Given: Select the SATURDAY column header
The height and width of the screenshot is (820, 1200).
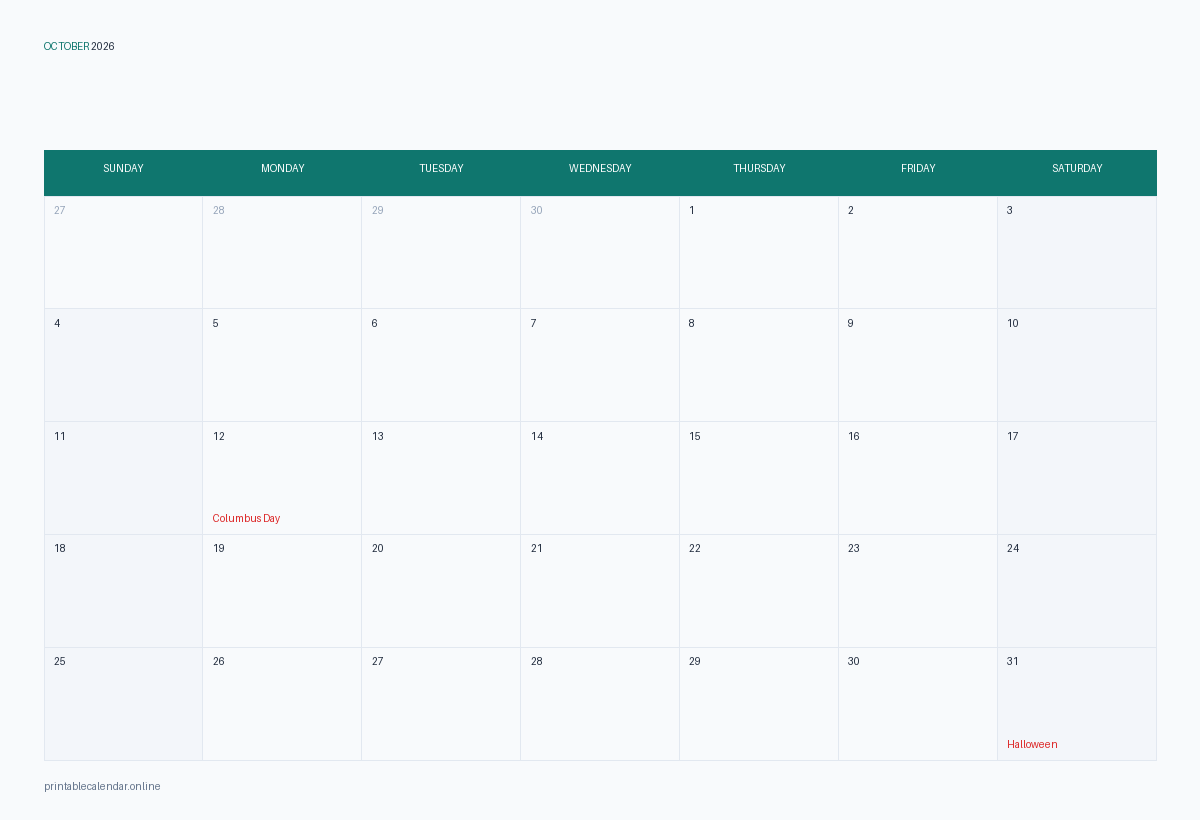Looking at the screenshot, I should (1077, 168).
